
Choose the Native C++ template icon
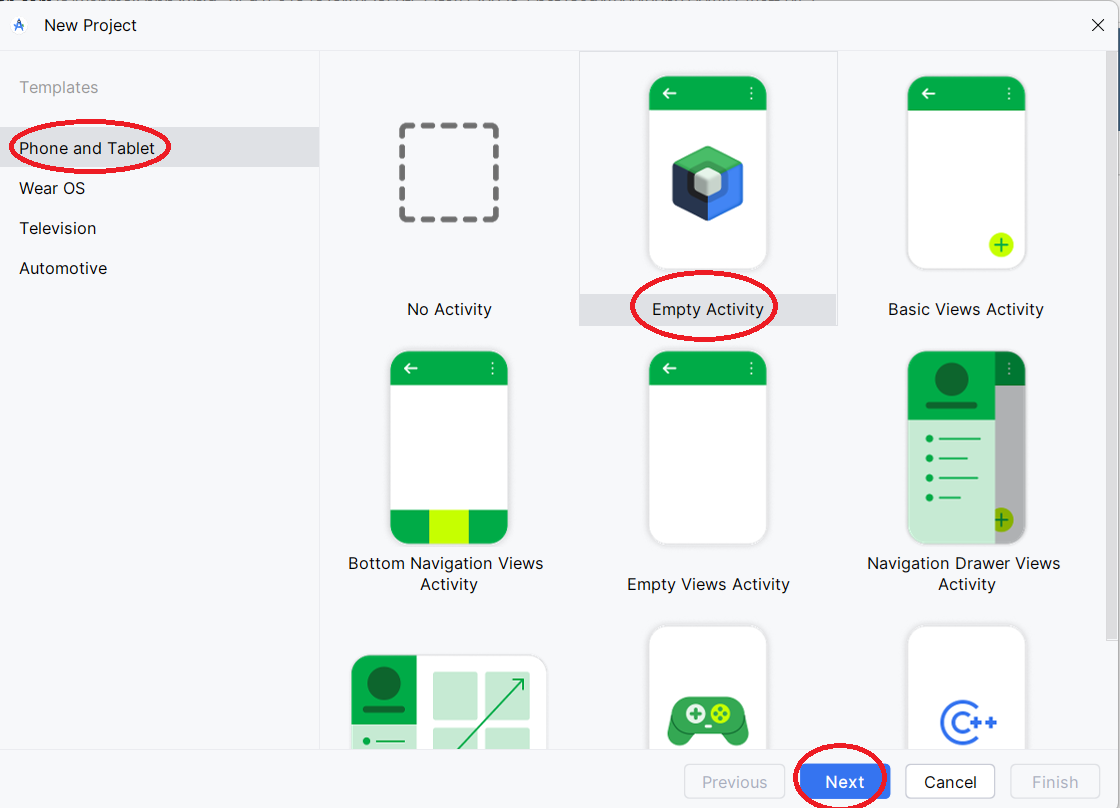click(x=966, y=720)
